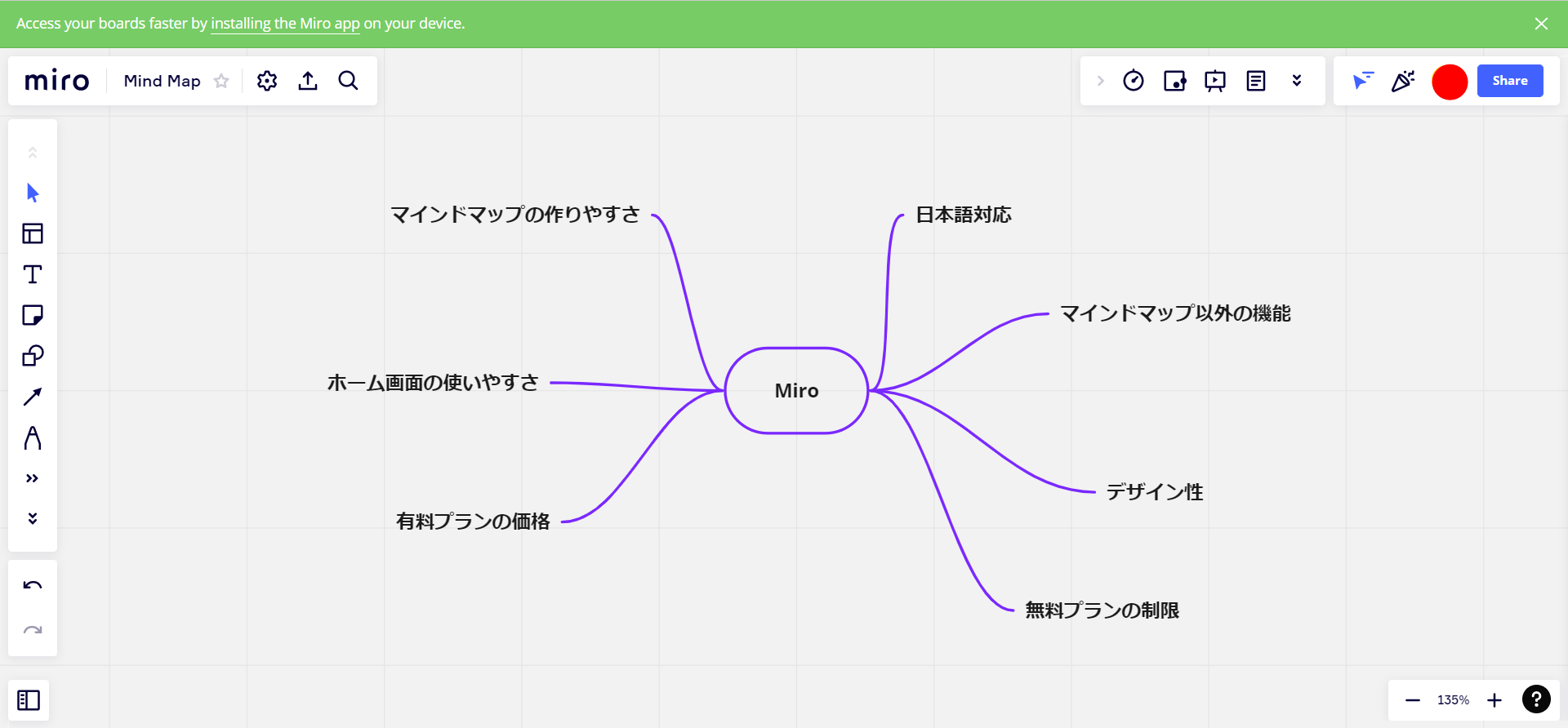Collapse the left toolbar with the up chevron

(x=33, y=153)
